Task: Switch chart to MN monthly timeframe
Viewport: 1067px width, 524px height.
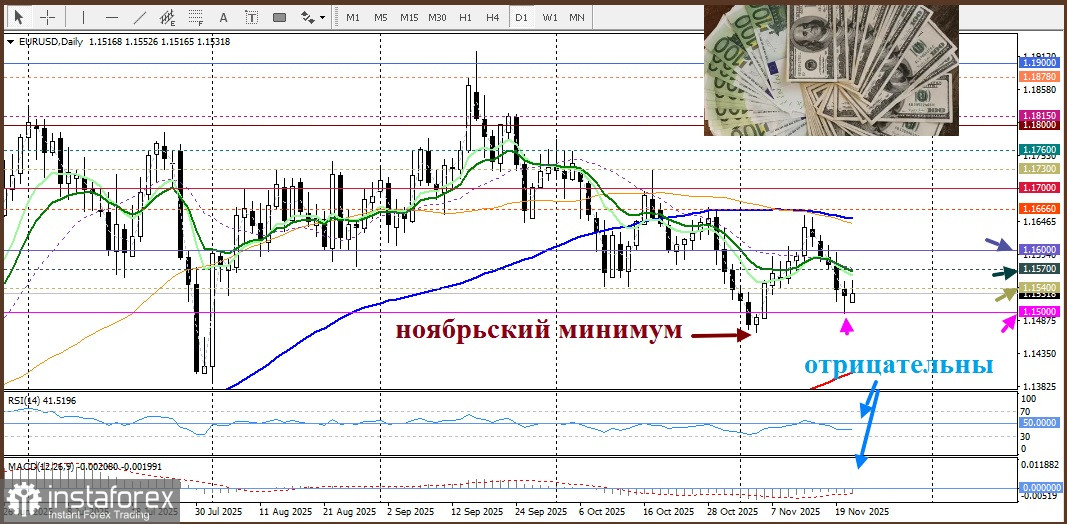Action: 576,18
